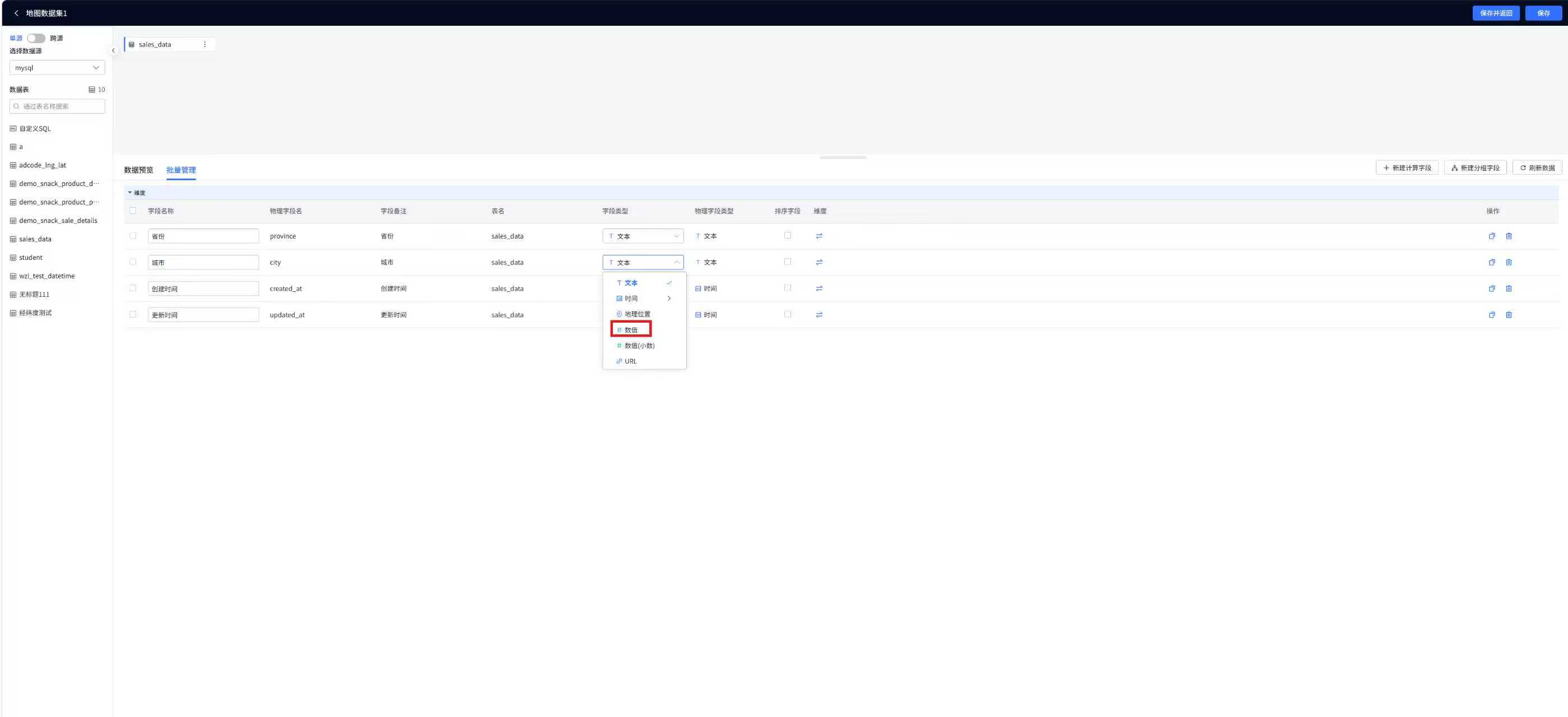
Task: Click 刷新数据 button
Action: (x=1537, y=168)
